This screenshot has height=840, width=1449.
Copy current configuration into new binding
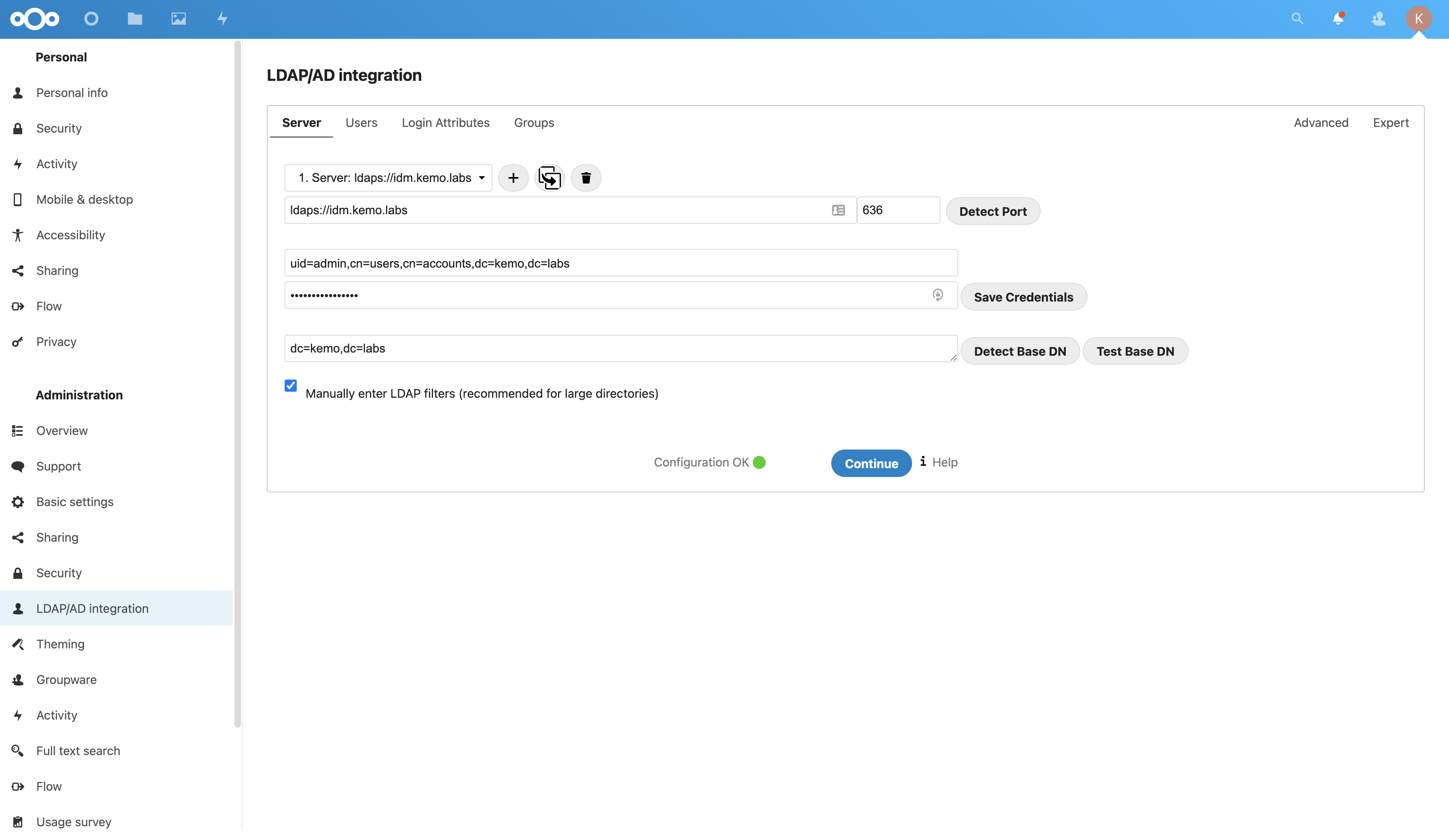pyautogui.click(x=550, y=177)
